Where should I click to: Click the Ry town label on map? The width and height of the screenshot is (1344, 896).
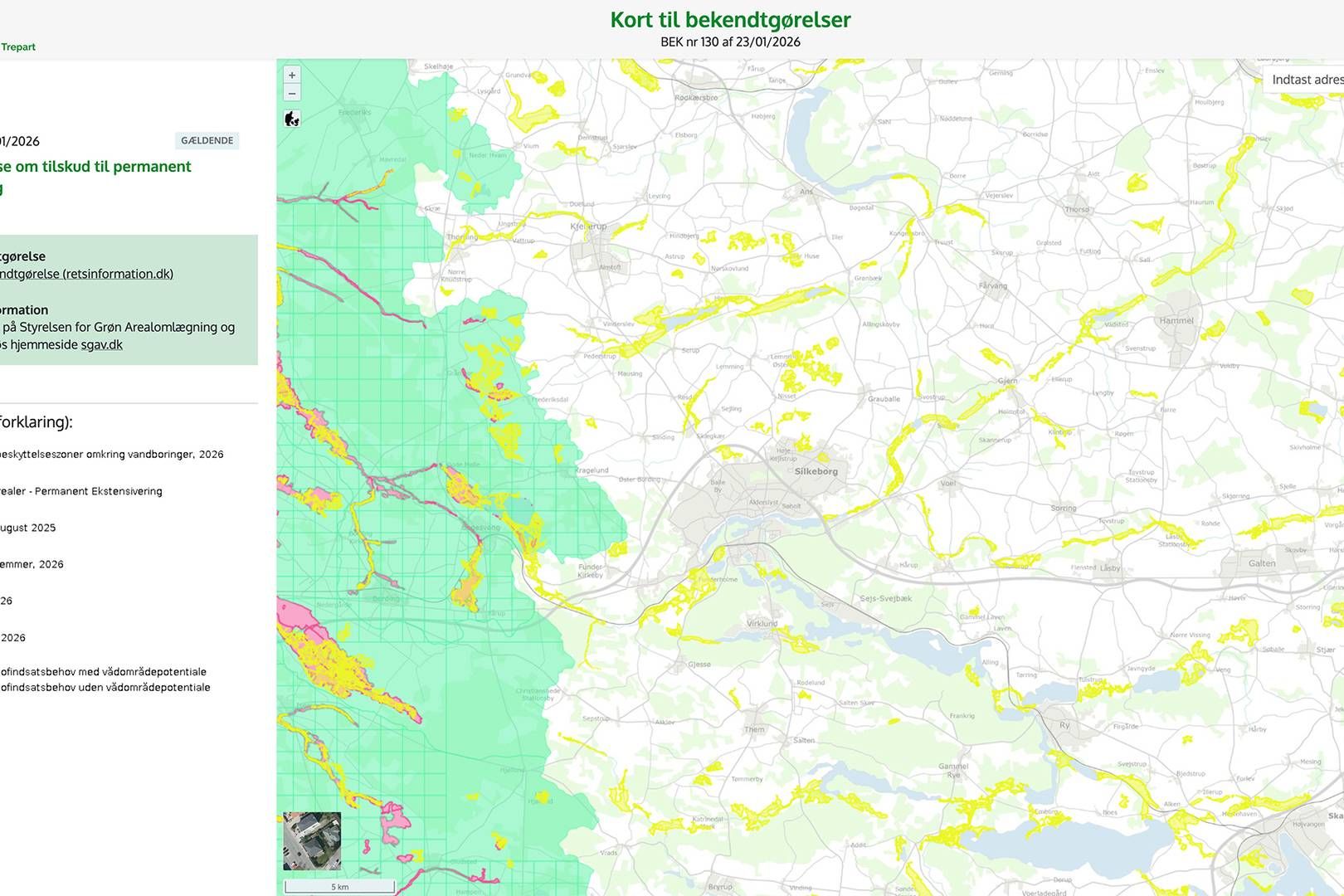1064,725
